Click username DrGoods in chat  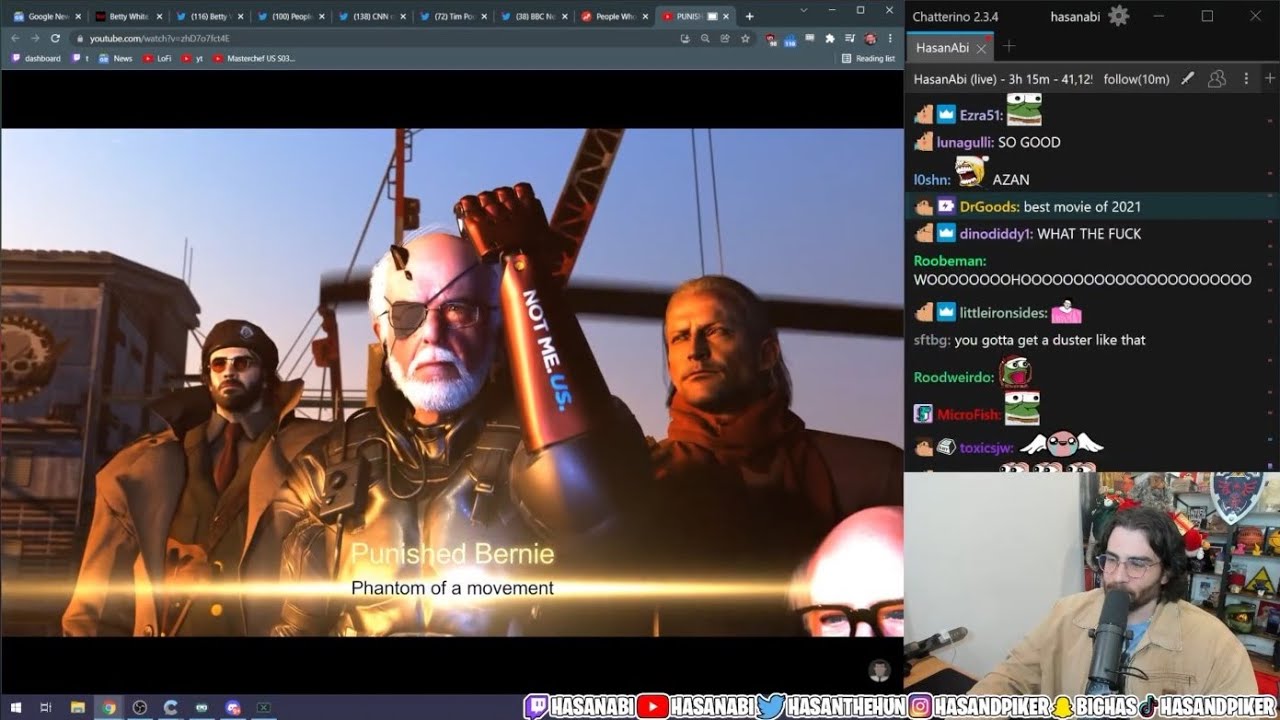tap(989, 207)
